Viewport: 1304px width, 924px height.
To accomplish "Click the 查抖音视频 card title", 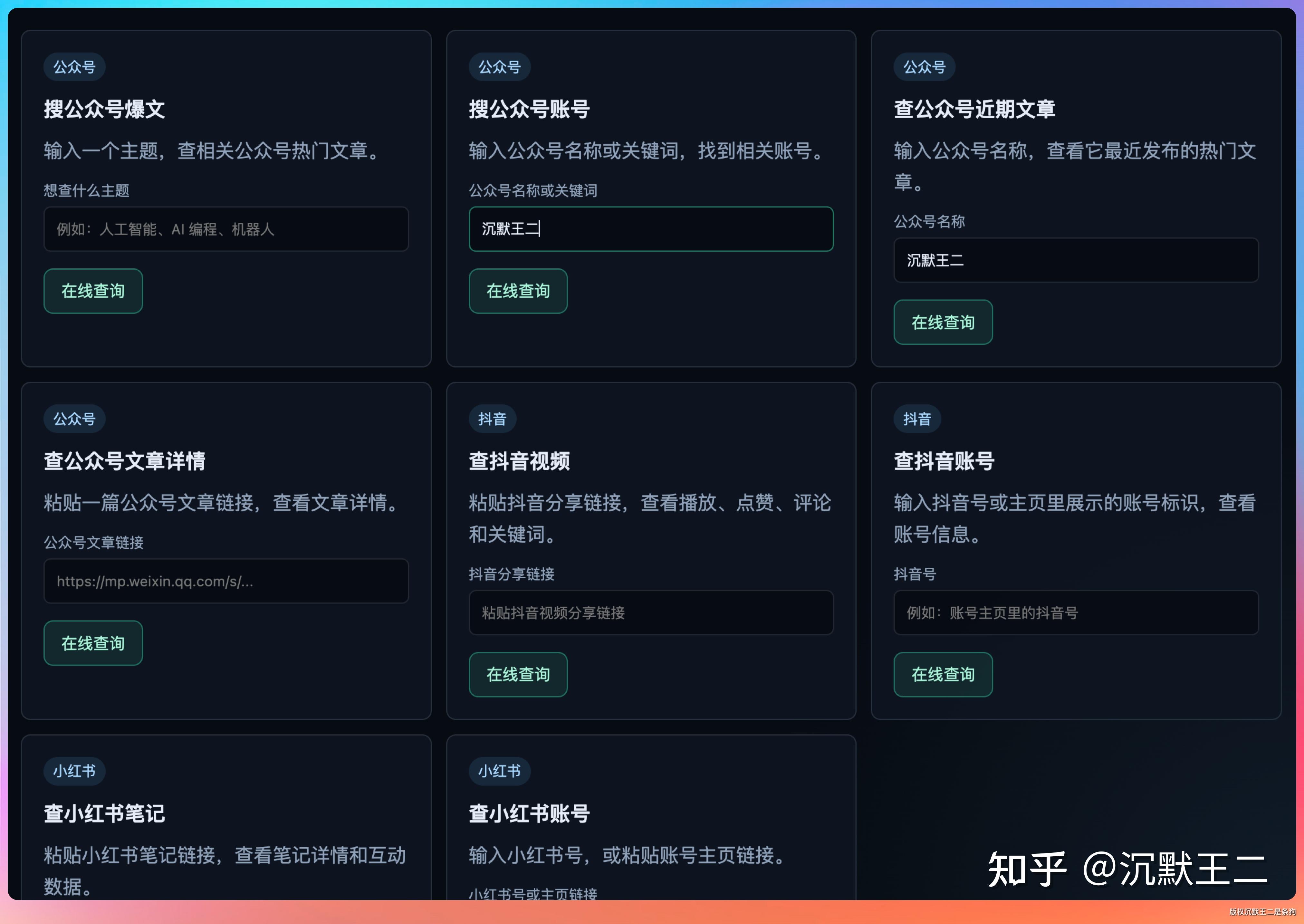I will click(x=519, y=461).
